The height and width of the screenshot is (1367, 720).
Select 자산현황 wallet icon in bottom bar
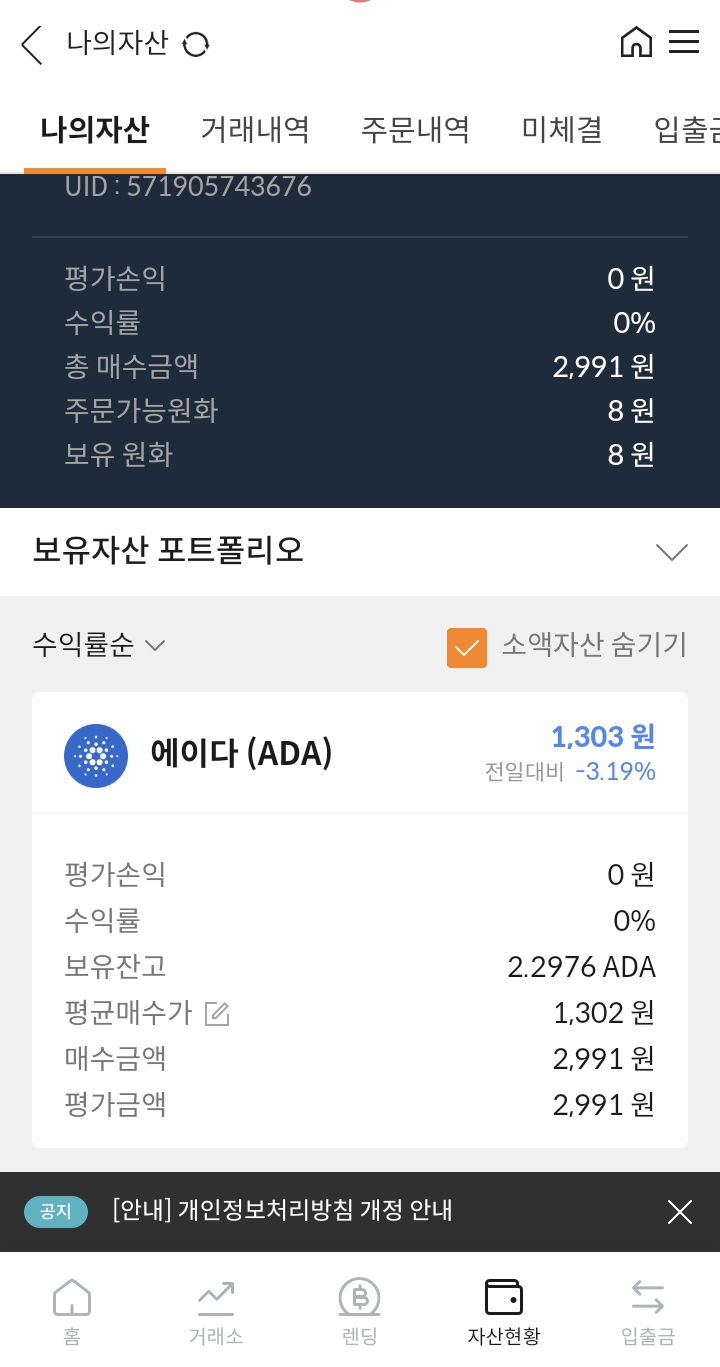click(504, 1311)
